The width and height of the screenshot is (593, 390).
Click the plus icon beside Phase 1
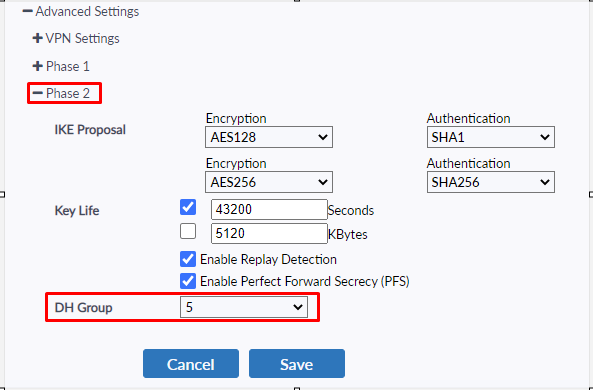[x=37, y=67]
